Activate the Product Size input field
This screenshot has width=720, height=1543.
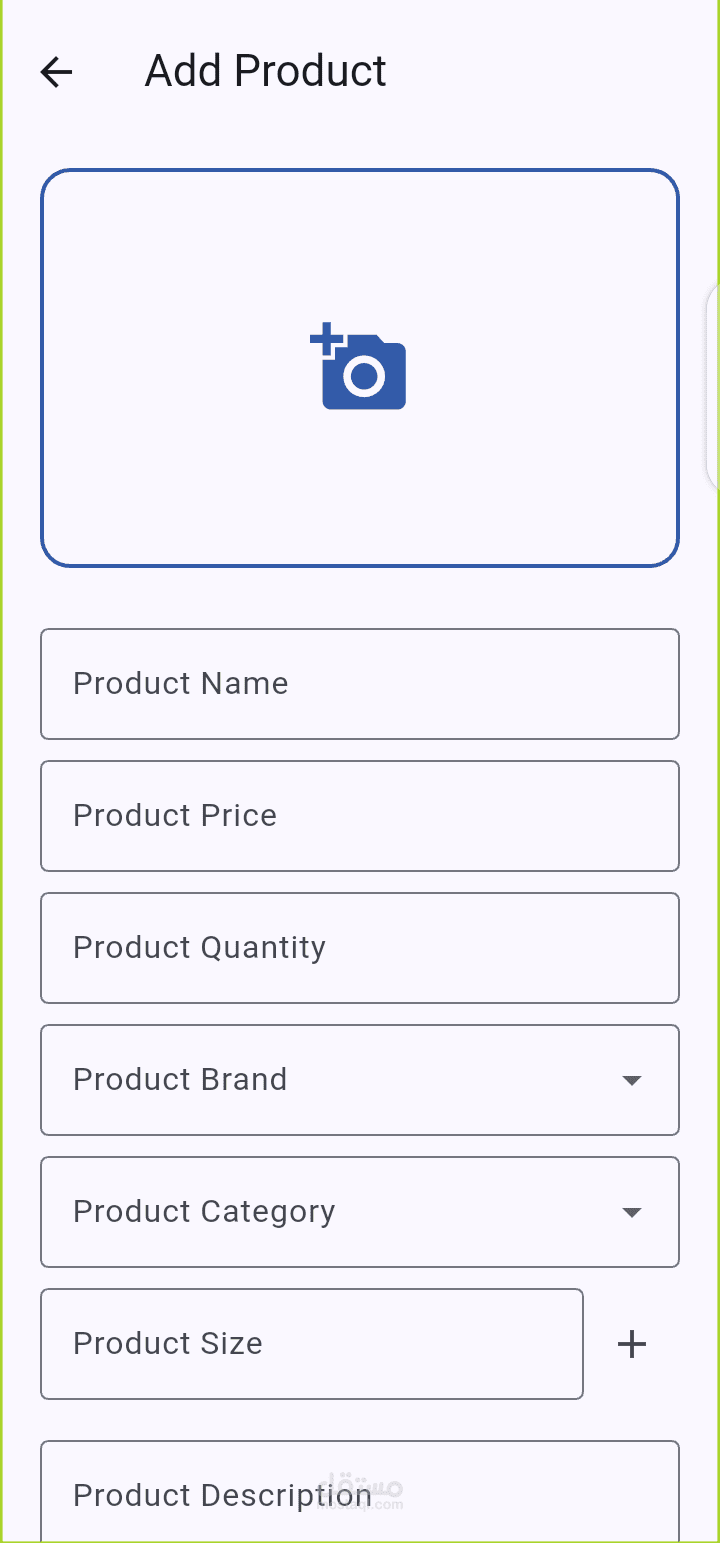coord(312,1344)
